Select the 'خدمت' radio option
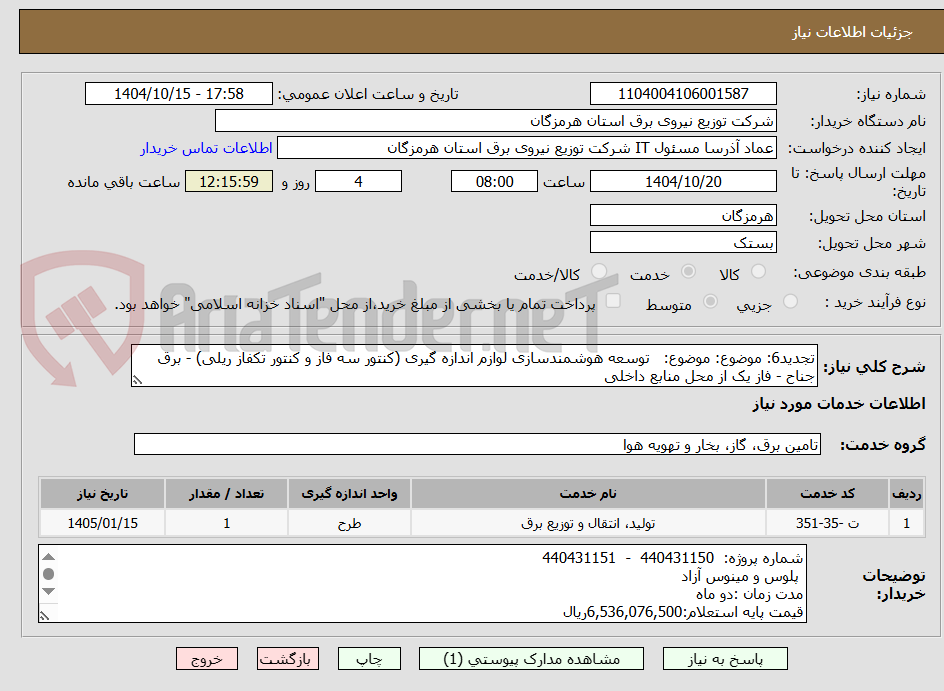This screenshot has height=691, width=944. [x=688, y=272]
